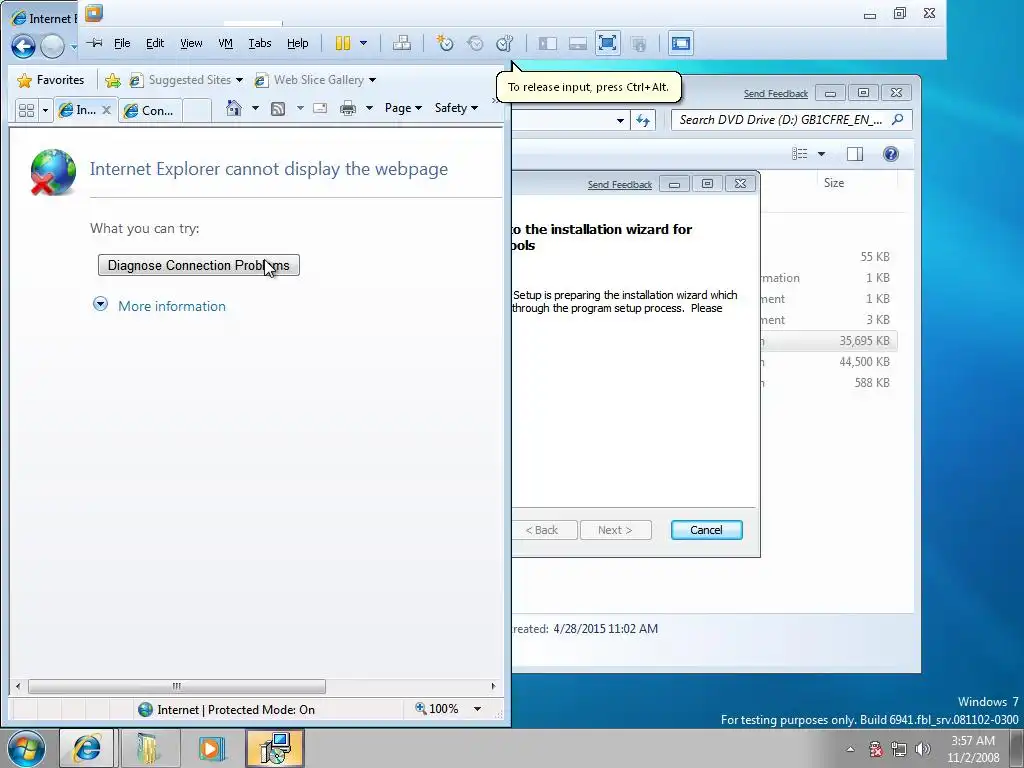Viewport: 1024px width, 768px height.
Task: Toggle the Explorer preview pane
Action: (x=854, y=153)
